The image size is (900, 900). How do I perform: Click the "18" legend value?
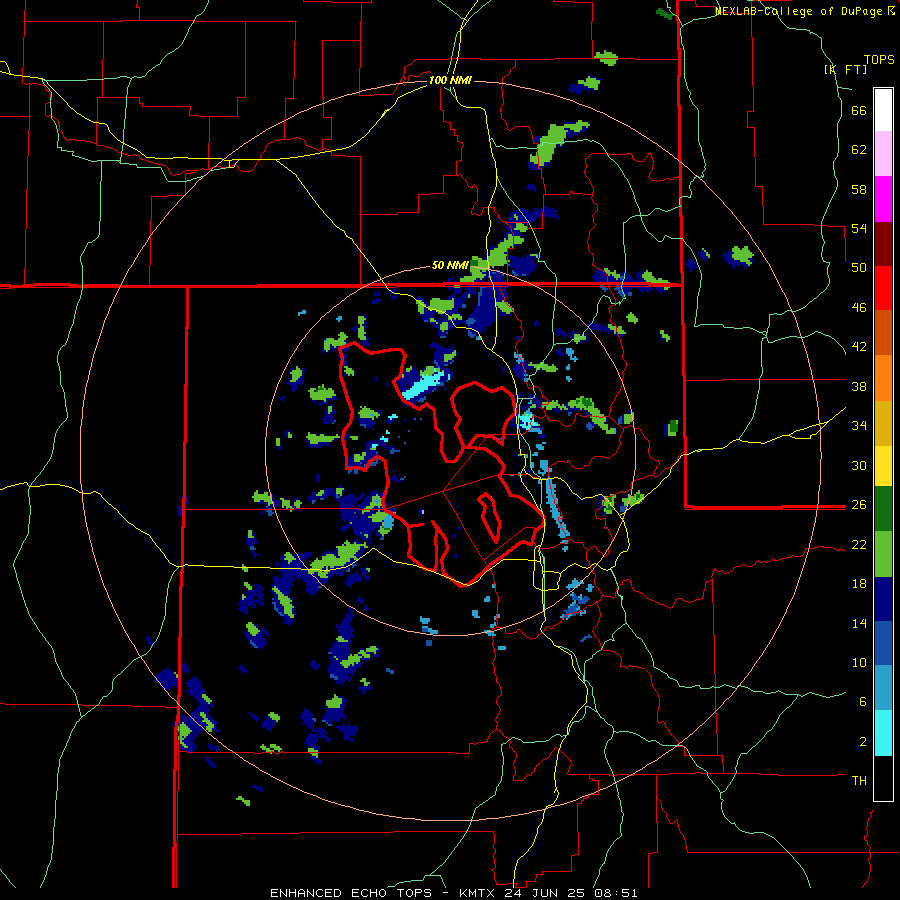click(x=859, y=584)
